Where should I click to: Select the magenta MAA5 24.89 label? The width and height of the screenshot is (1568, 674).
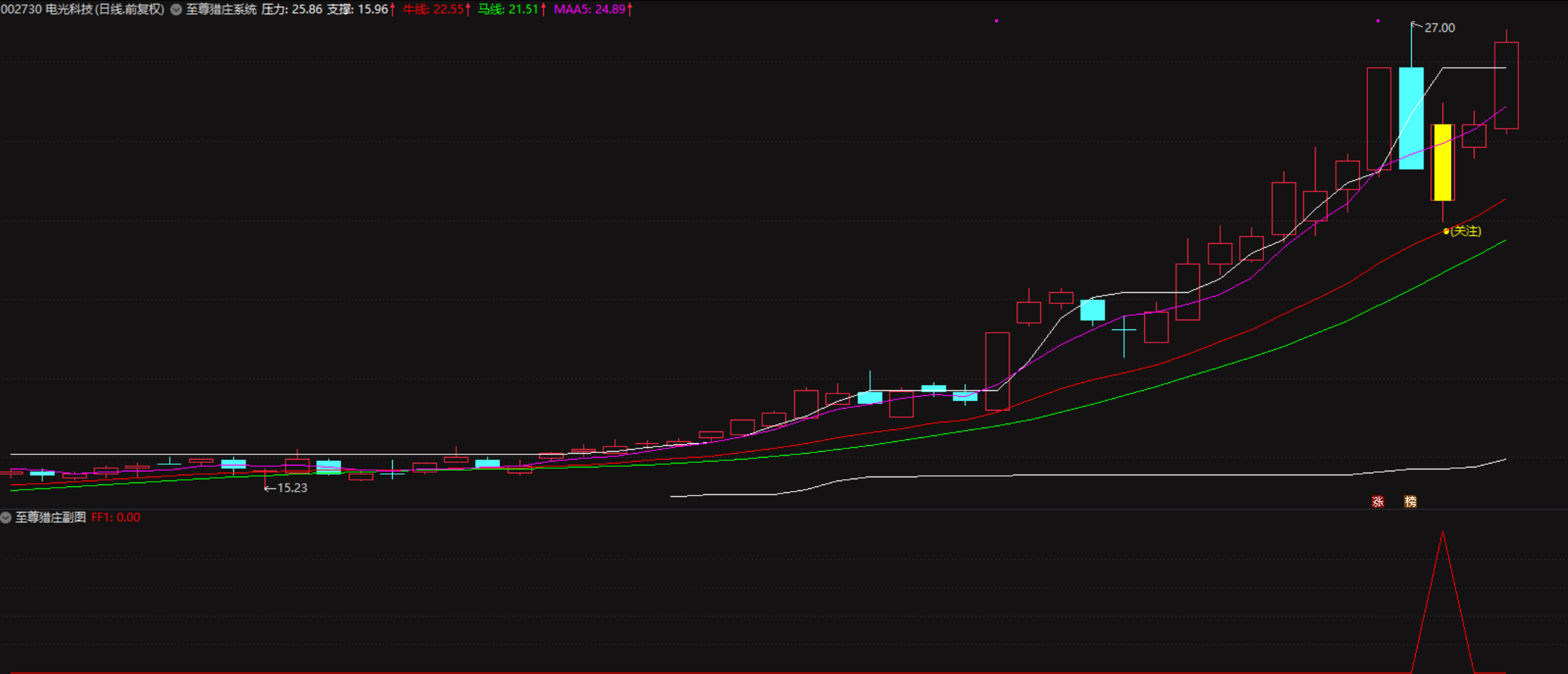click(590, 9)
